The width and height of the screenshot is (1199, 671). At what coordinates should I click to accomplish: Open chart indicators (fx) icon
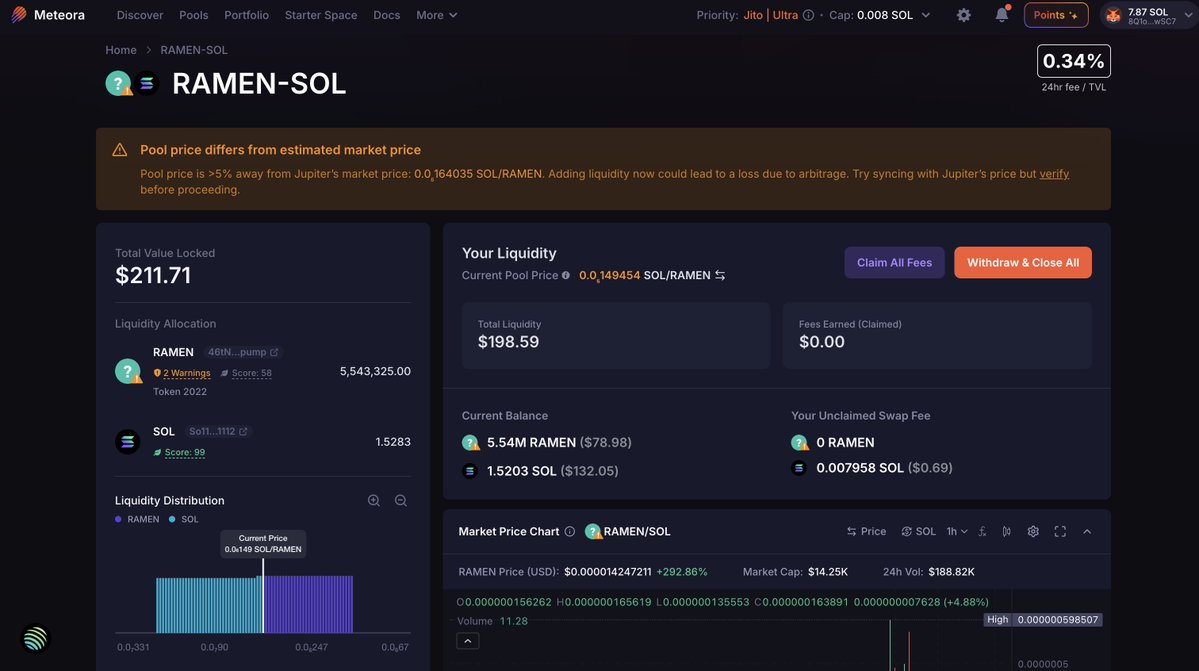pyautogui.click(x=983, y=531)
